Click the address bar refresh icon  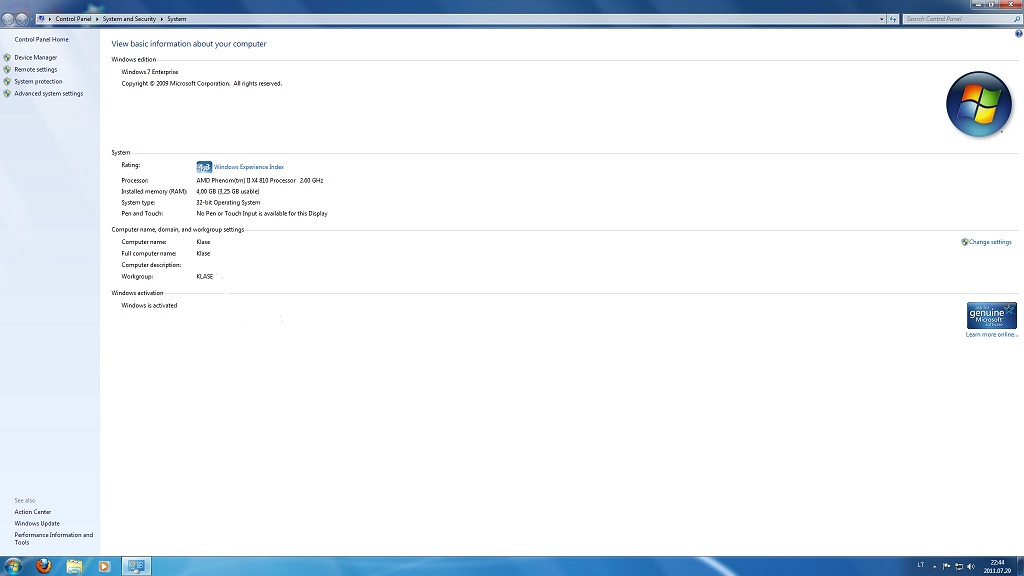coord(892,19)
